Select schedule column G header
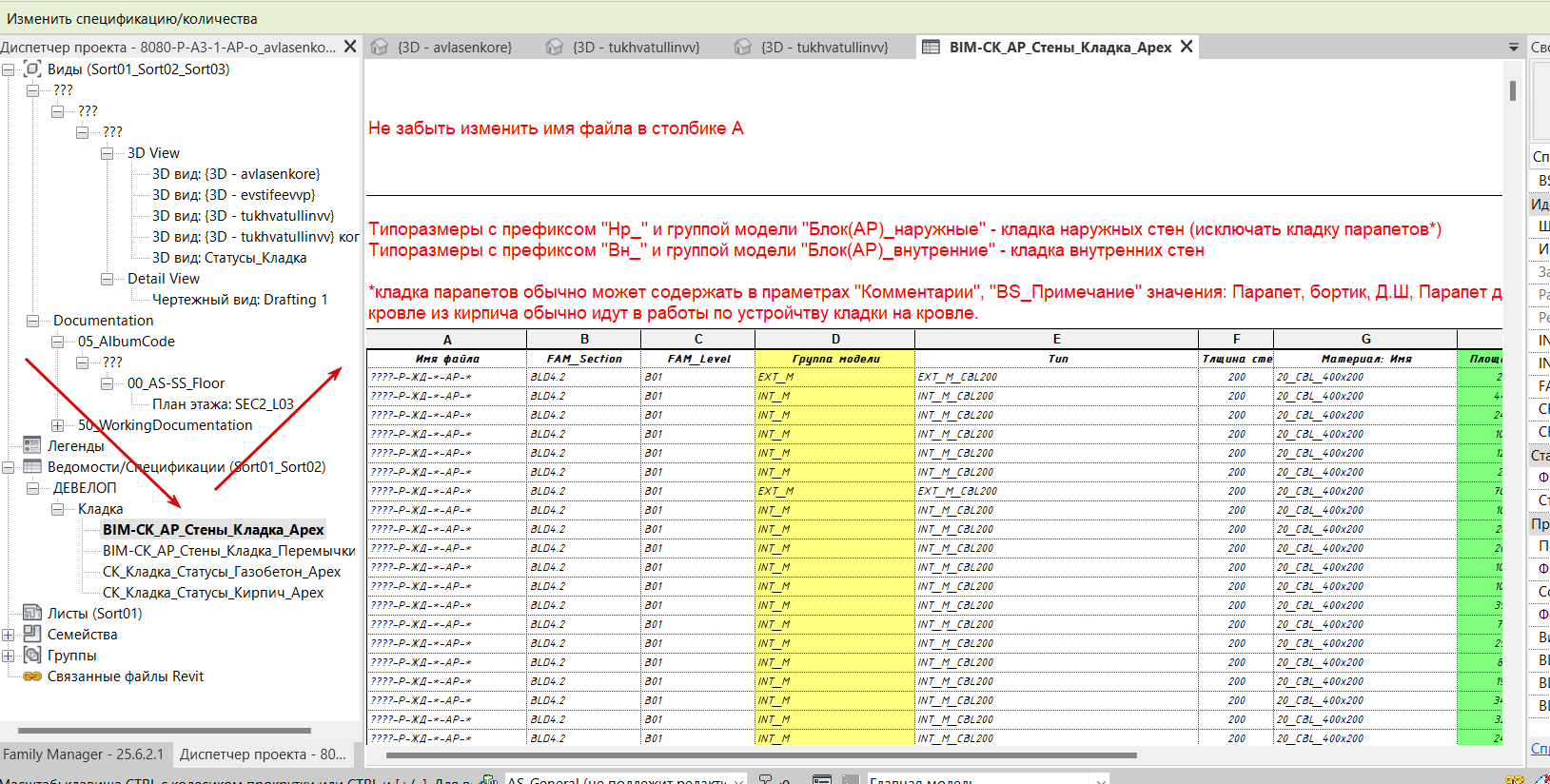 click(x=1365, y=339)
